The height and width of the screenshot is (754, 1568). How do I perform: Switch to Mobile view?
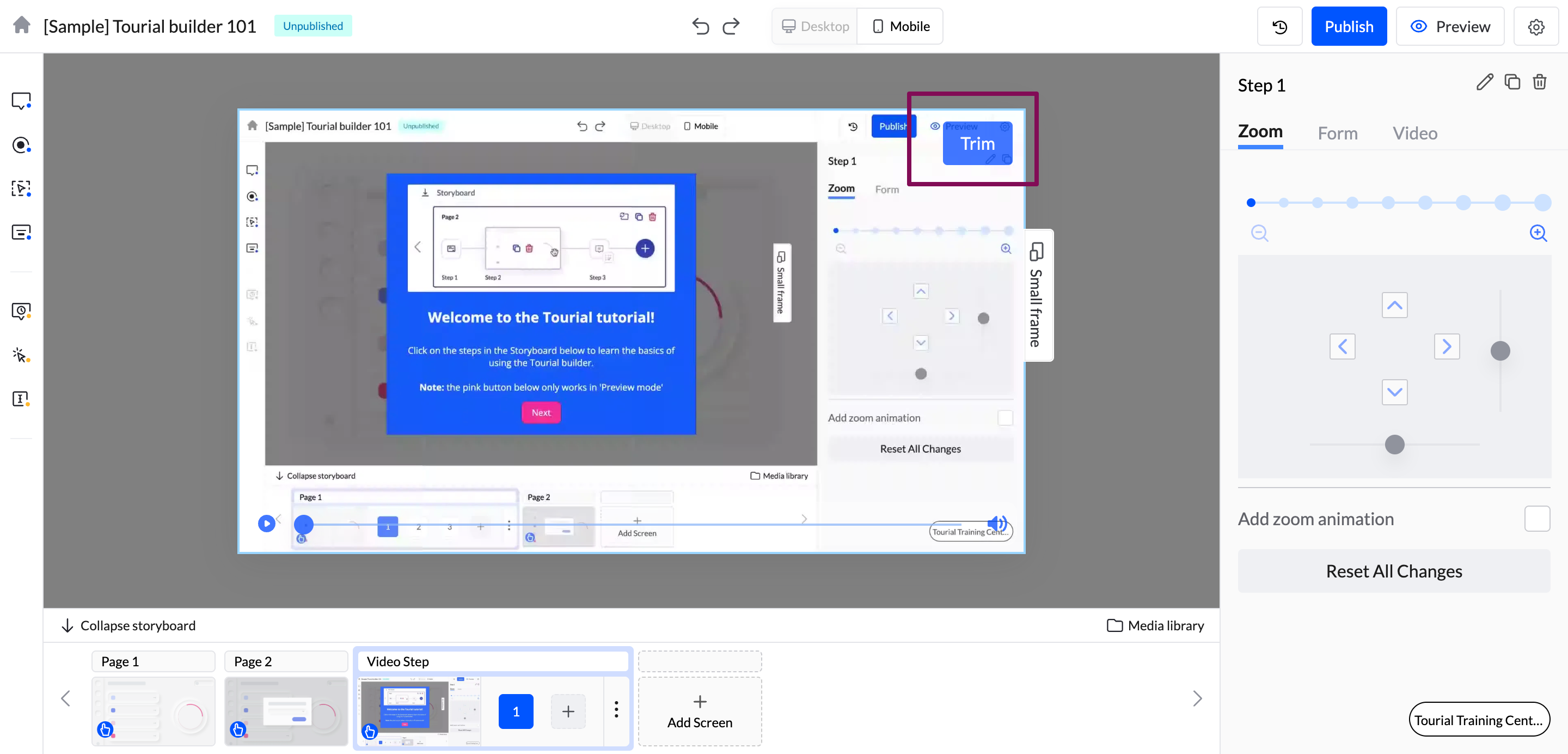[x=901, y=26]
